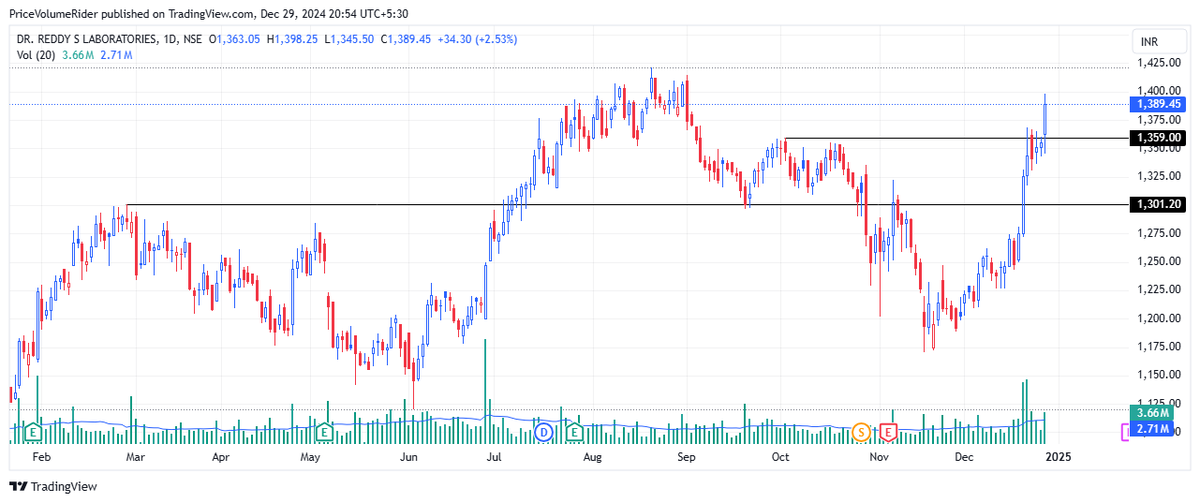Click the Nov label on time axis

879,457
